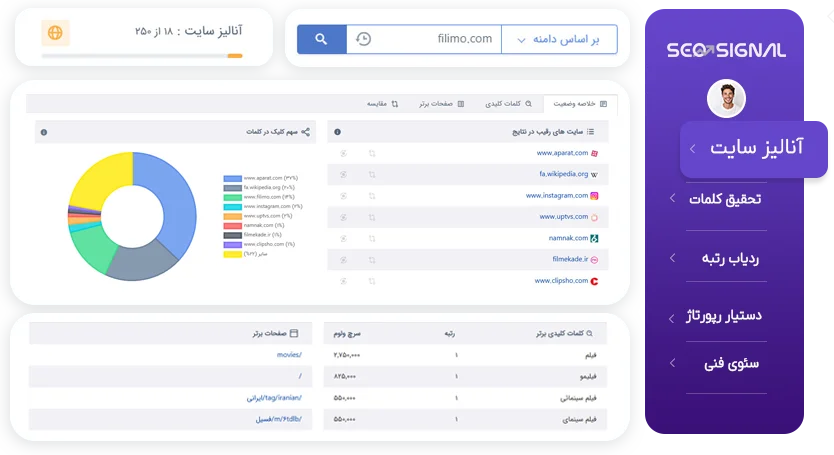834x455 pixels.
Task: Click green www.filimo.com legend swatch
Action: coord(232,197)
